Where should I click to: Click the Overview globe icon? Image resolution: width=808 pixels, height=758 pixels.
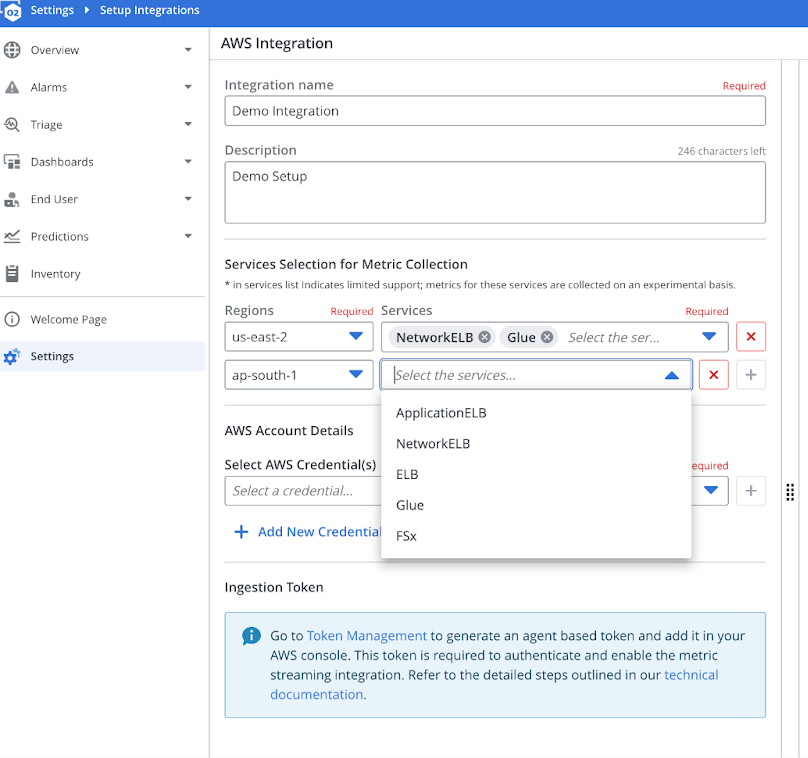coord(12,50)
